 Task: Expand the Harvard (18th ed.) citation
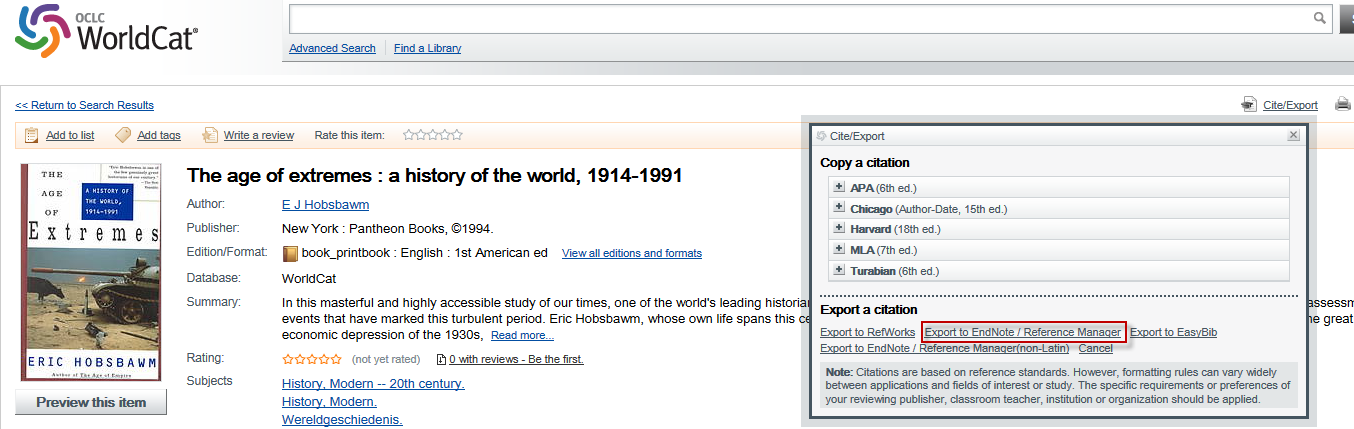tap(838, 229)
